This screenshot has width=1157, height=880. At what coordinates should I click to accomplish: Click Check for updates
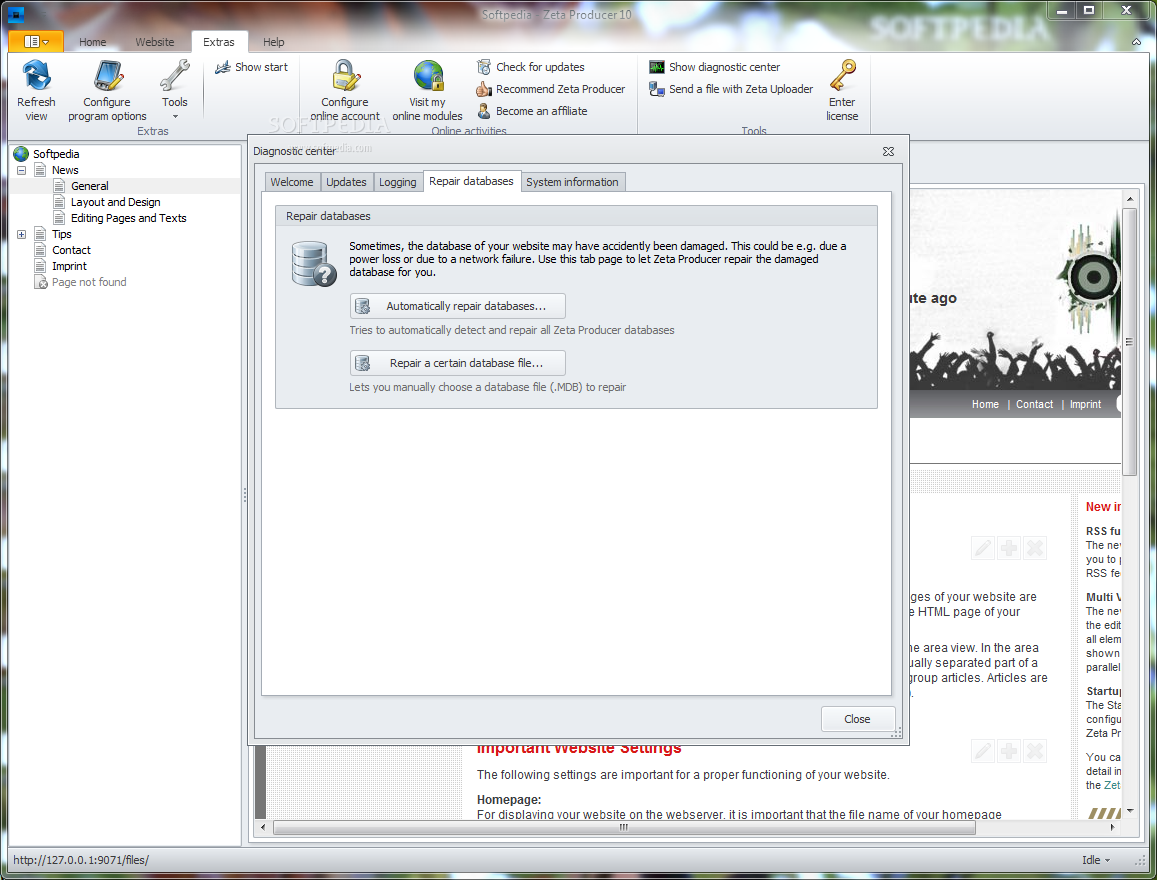[x=531, y=67]
